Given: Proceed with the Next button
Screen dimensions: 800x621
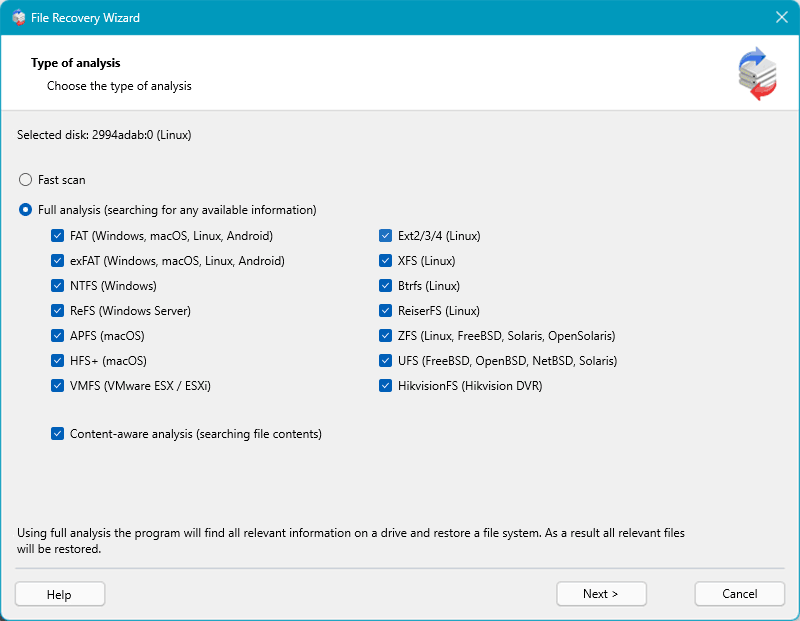Looking at the screenshot, I should coord(601,593).
